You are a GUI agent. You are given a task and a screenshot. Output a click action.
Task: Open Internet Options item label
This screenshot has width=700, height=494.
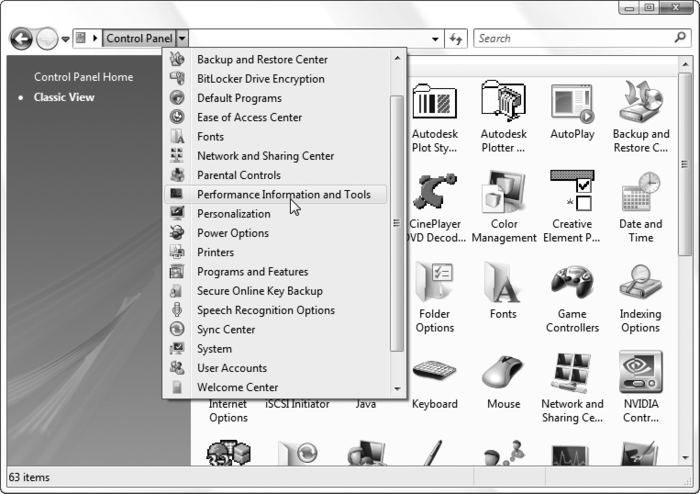[x=228, y=411]
